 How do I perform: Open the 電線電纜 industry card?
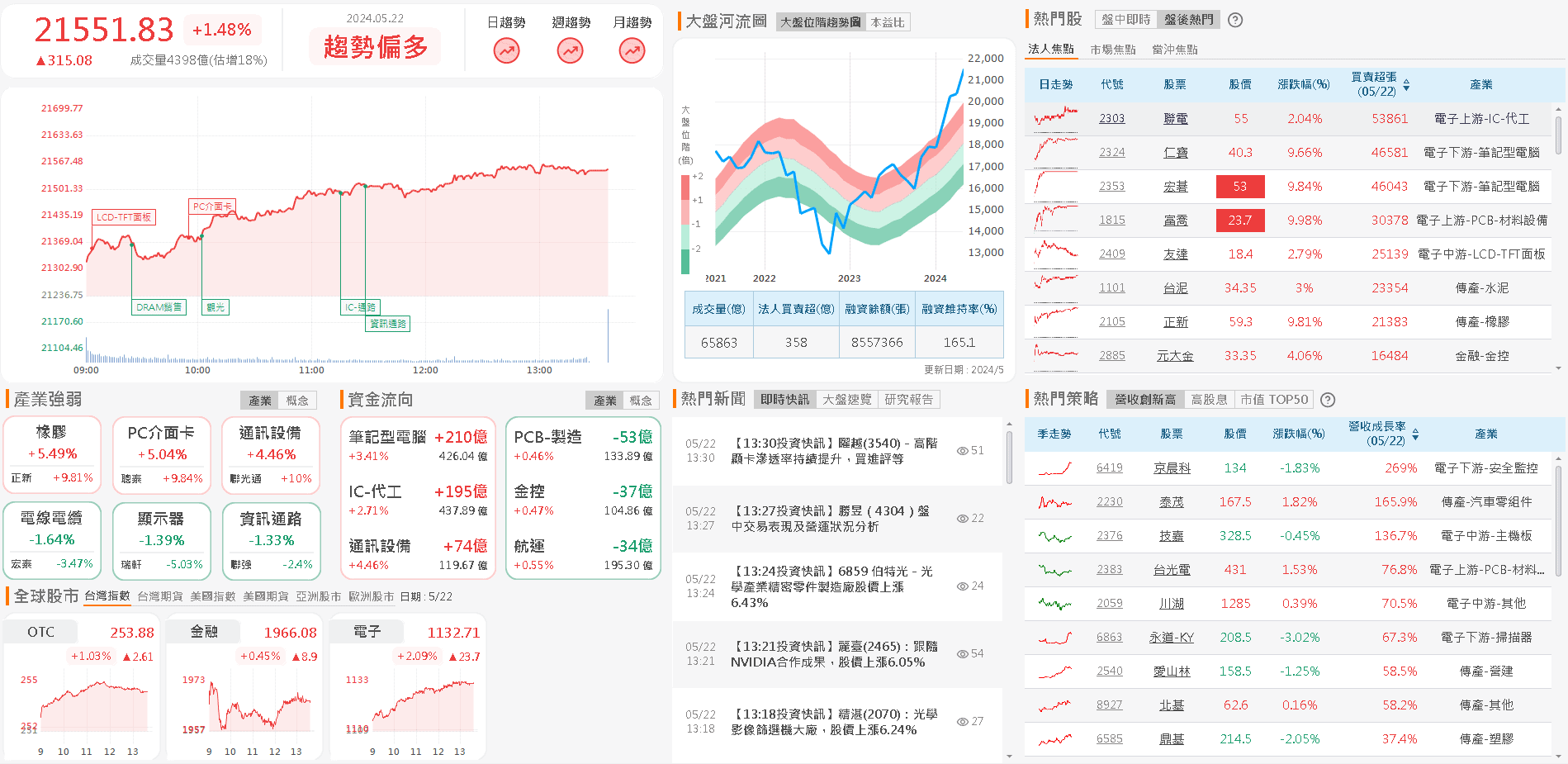point(52,541)
